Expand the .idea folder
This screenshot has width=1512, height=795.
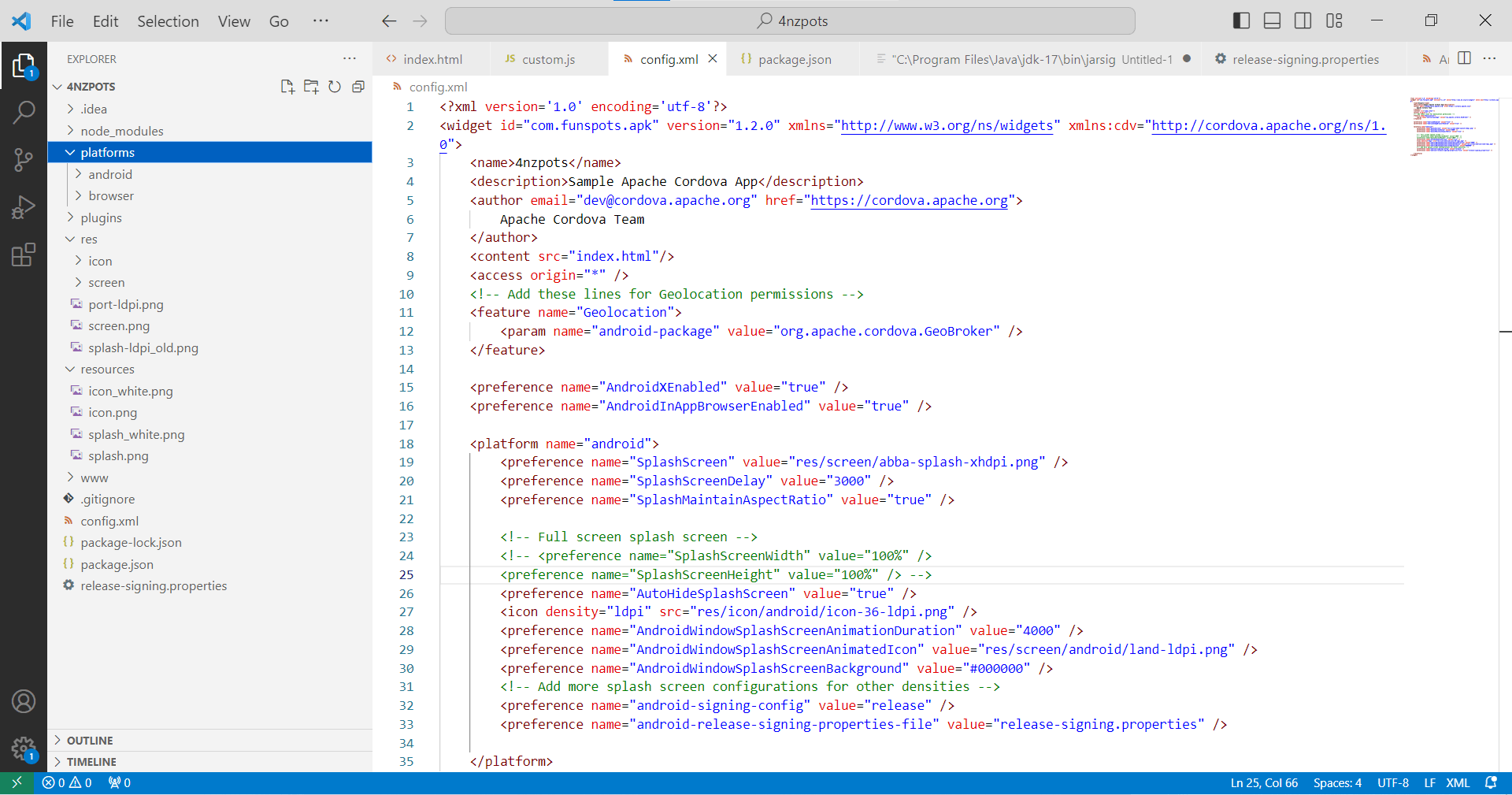[x=209, y=109]
